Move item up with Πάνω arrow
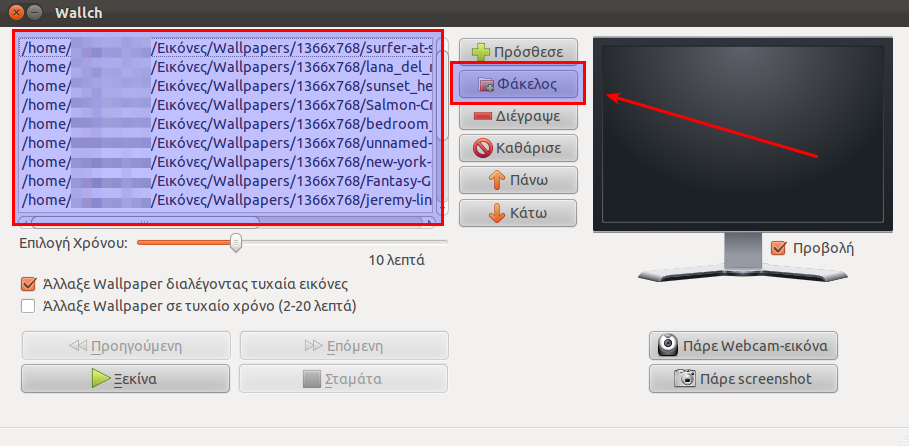 497,180
